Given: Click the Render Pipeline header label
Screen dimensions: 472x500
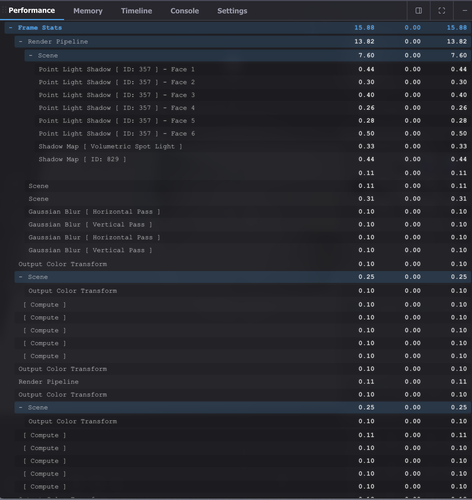Looking at the screenshot, I should [58, 42].
